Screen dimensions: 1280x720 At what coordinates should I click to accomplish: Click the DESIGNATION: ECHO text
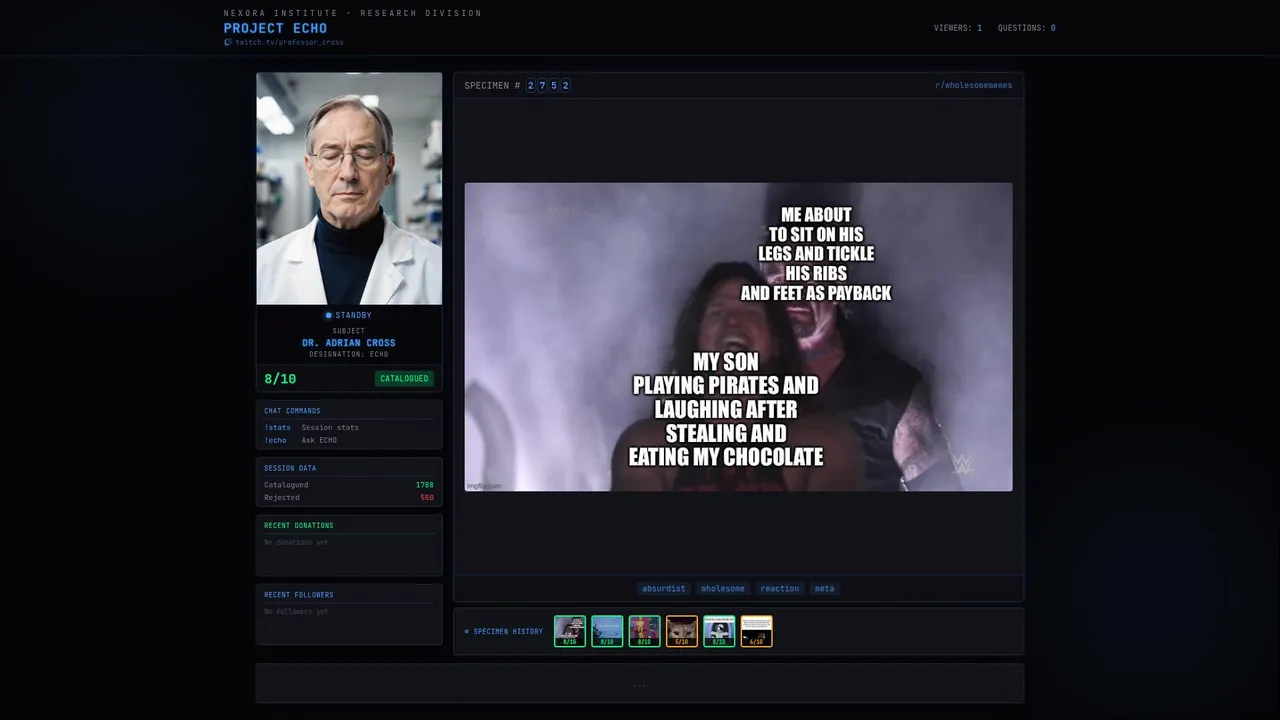pos(349,354)
